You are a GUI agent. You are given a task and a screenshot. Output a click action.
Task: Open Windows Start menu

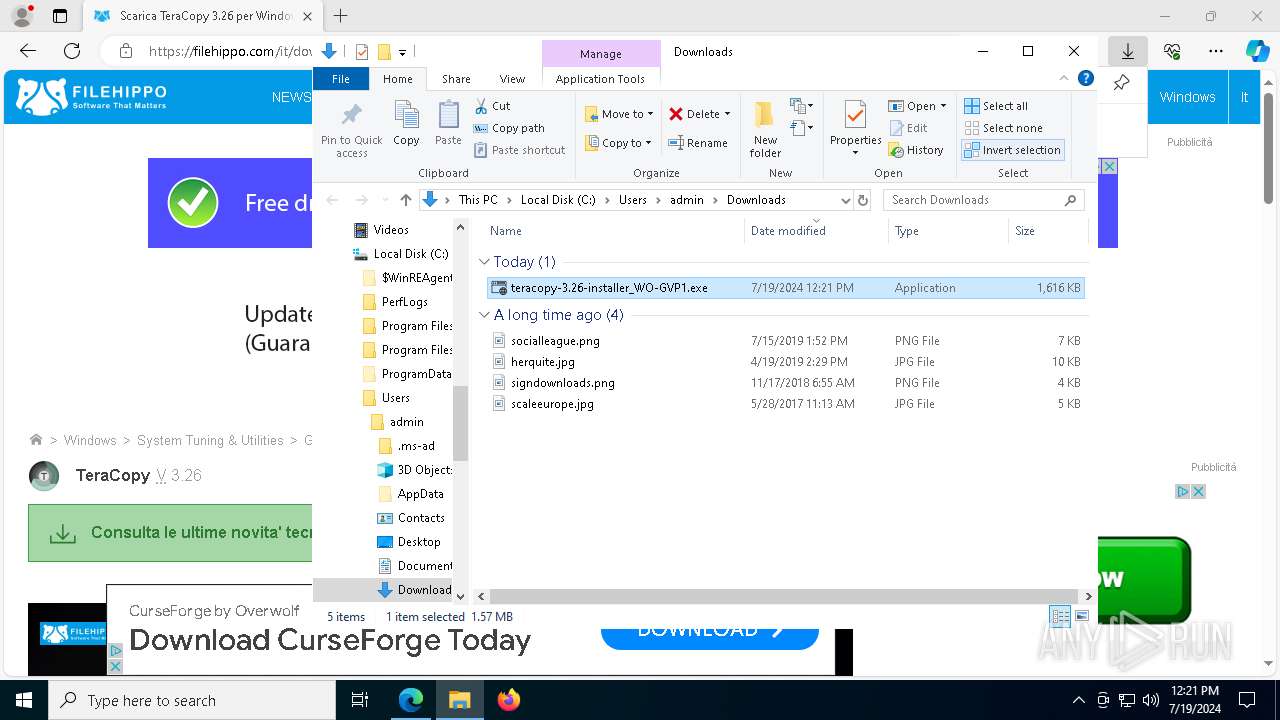coord(23,700)
